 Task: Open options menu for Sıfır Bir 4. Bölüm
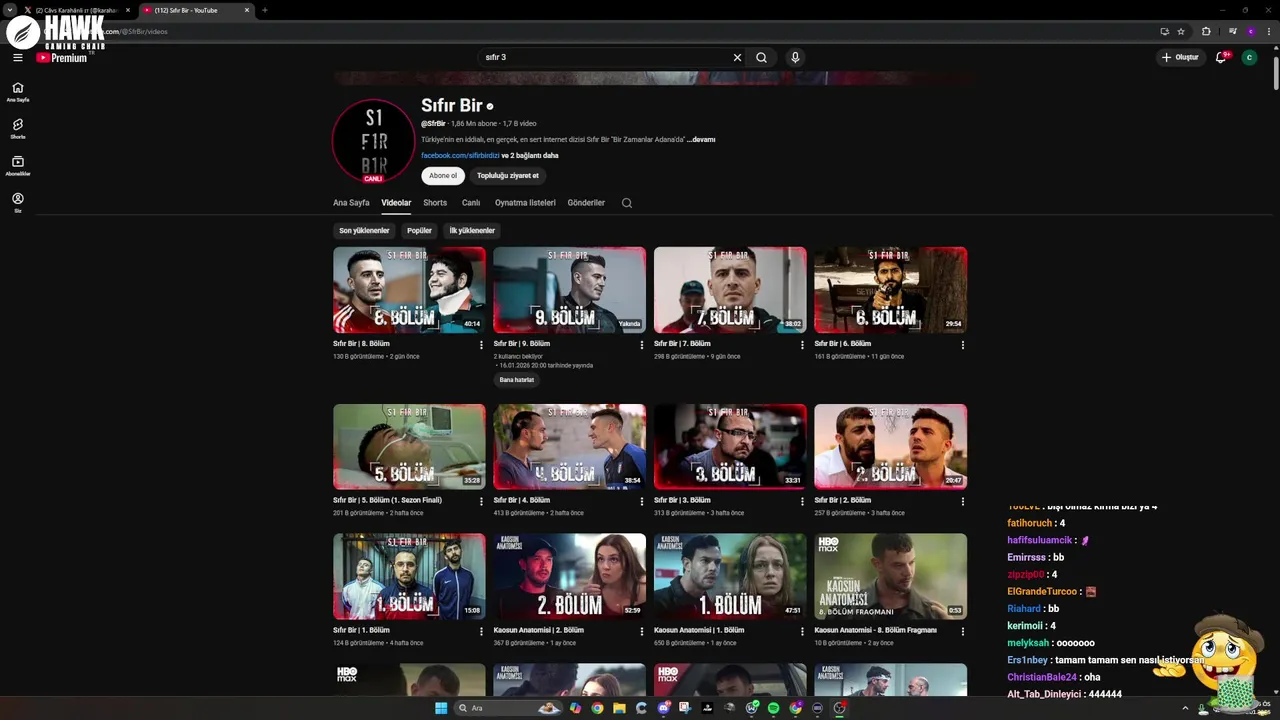coord(642,502)
